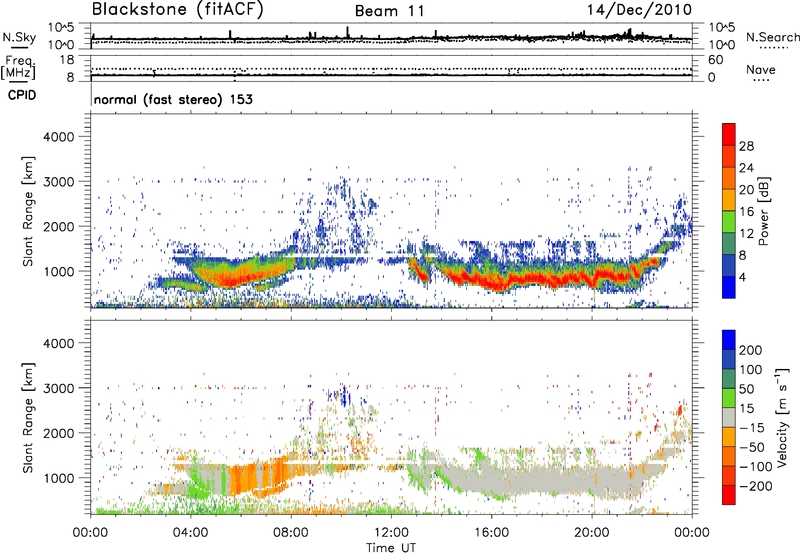Click the '16:00' time axis tick label

(x=491, y=533)
